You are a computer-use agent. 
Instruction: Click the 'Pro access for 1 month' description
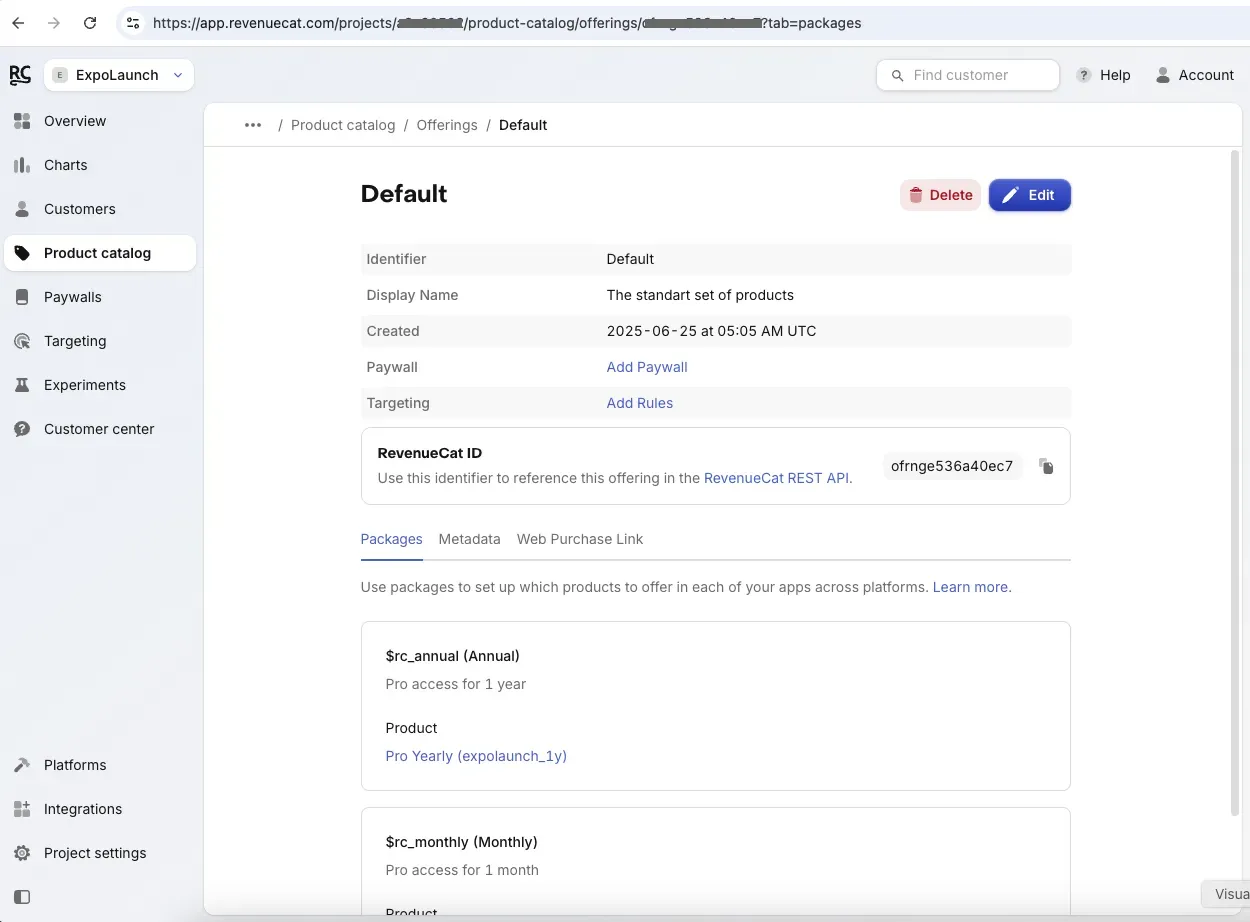462,870
